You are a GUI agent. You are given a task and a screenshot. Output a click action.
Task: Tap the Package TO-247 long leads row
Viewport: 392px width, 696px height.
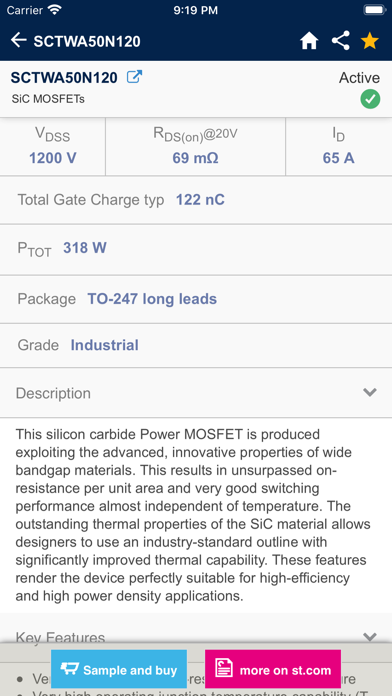(196, 299)
